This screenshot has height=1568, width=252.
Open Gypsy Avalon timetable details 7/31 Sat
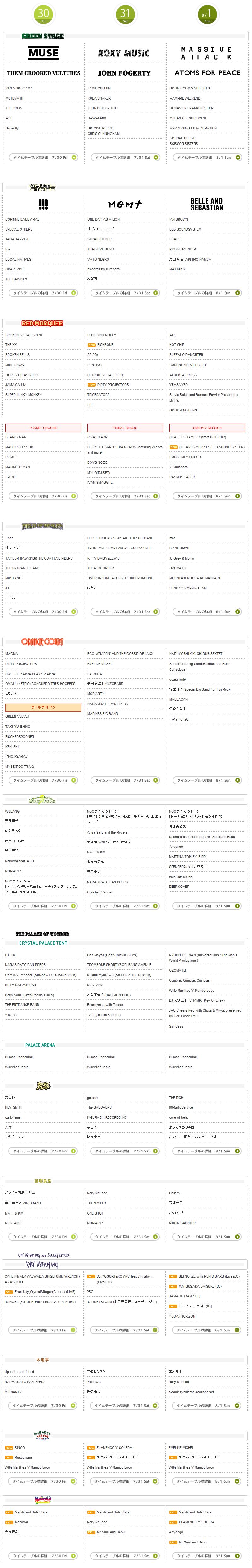pyautogui.click(x=126, y=906)
